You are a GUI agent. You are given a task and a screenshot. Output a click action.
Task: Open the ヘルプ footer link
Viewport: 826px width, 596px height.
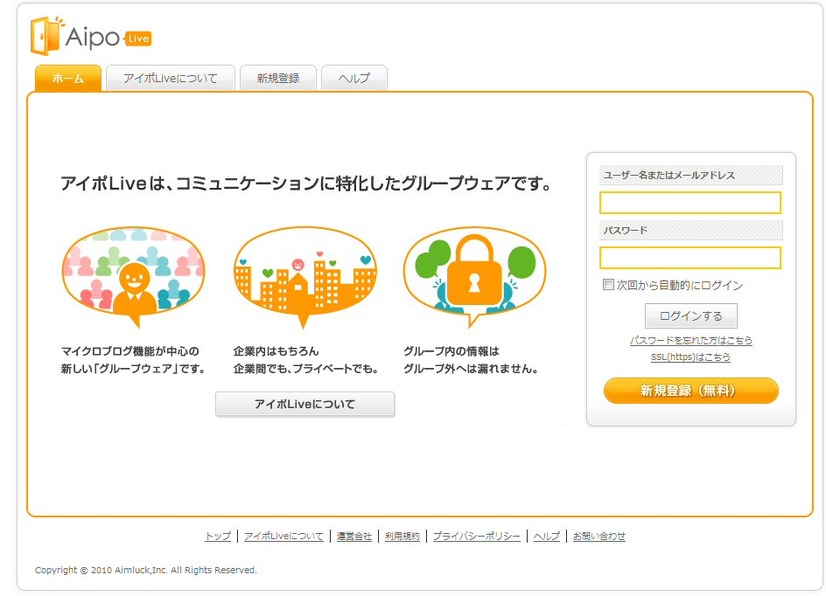point(546,536)
